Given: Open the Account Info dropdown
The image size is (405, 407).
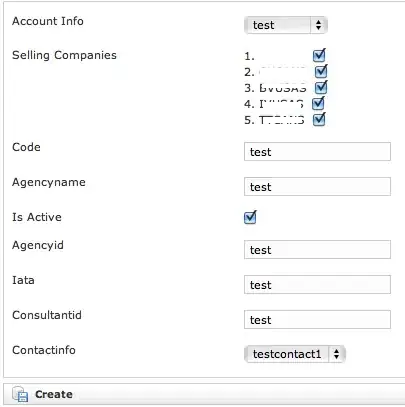Looking at the screenshot, I should coord(286,25).
